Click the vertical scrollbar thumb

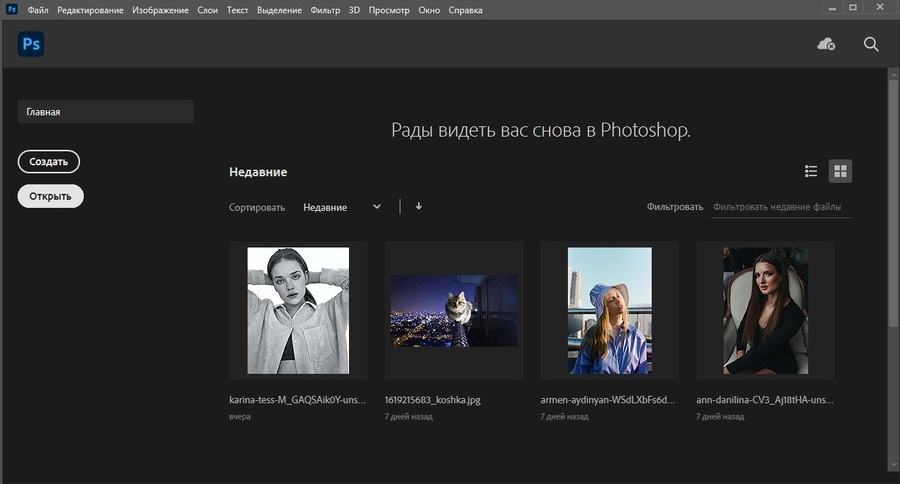pos(893,204)
